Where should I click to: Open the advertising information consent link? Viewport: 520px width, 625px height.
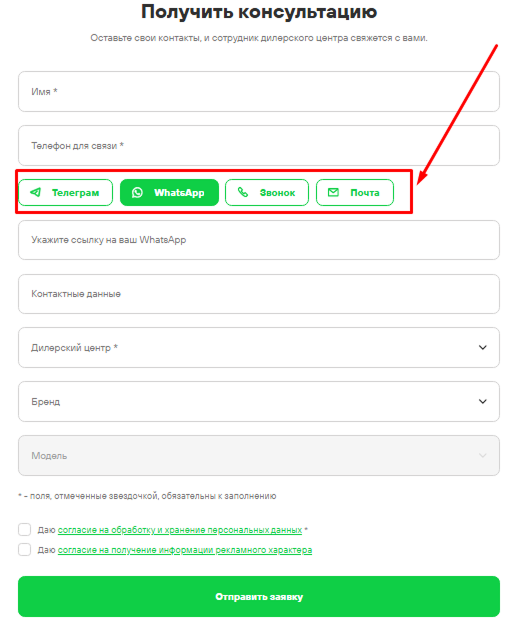(185, 550)
